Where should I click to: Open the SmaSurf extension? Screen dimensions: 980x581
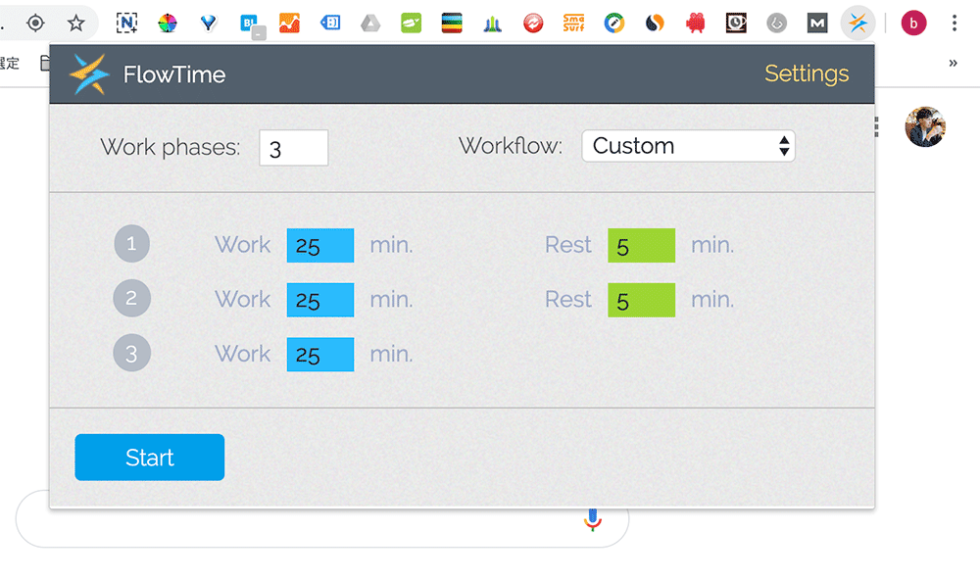pos(573,23)
